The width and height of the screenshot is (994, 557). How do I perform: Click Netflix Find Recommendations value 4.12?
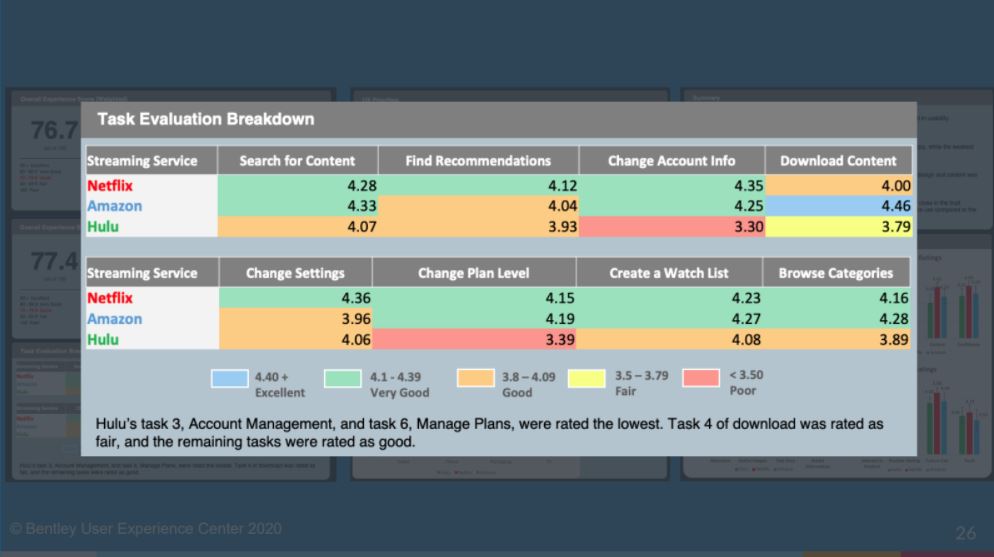(562, 186)
